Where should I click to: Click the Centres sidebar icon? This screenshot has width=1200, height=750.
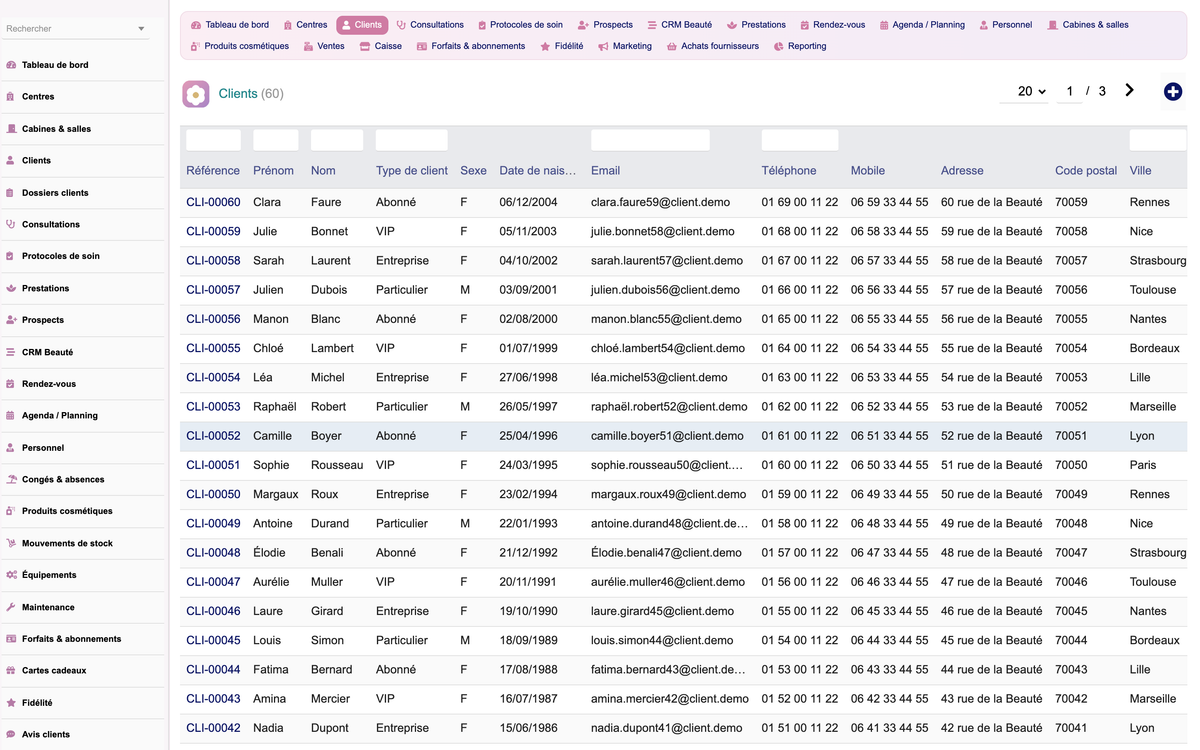[11, 97]
